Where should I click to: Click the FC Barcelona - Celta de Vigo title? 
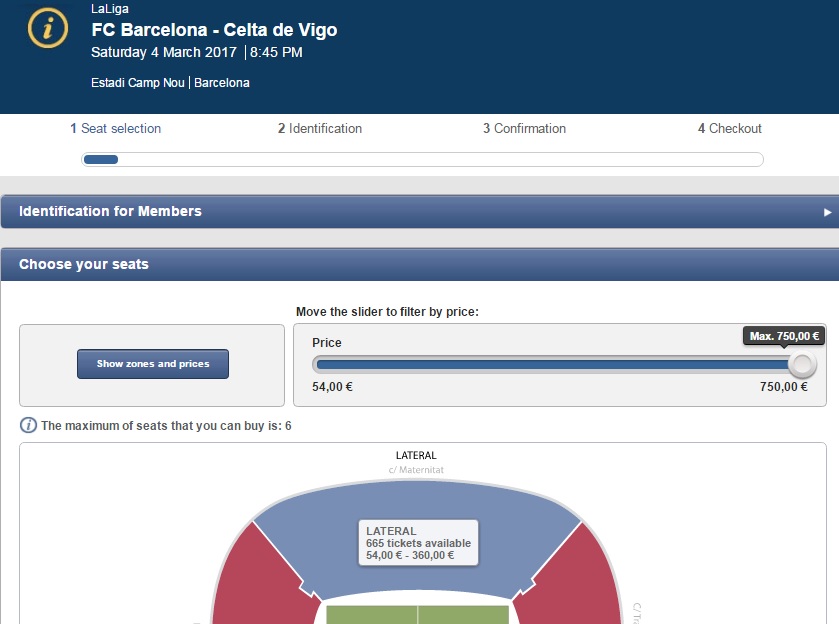pos(214,30)
